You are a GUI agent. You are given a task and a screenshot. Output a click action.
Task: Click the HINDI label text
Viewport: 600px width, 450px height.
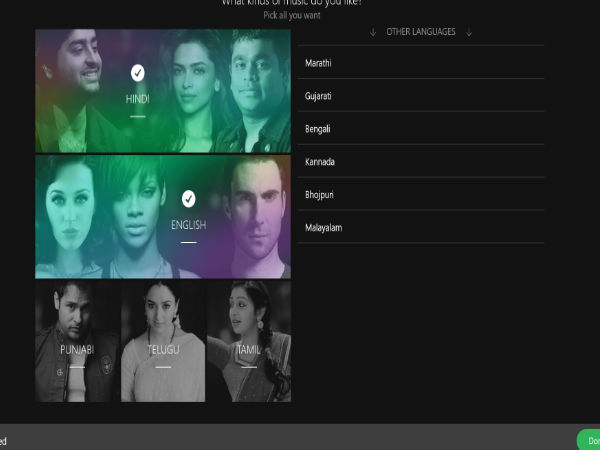(x=138, y=100)
